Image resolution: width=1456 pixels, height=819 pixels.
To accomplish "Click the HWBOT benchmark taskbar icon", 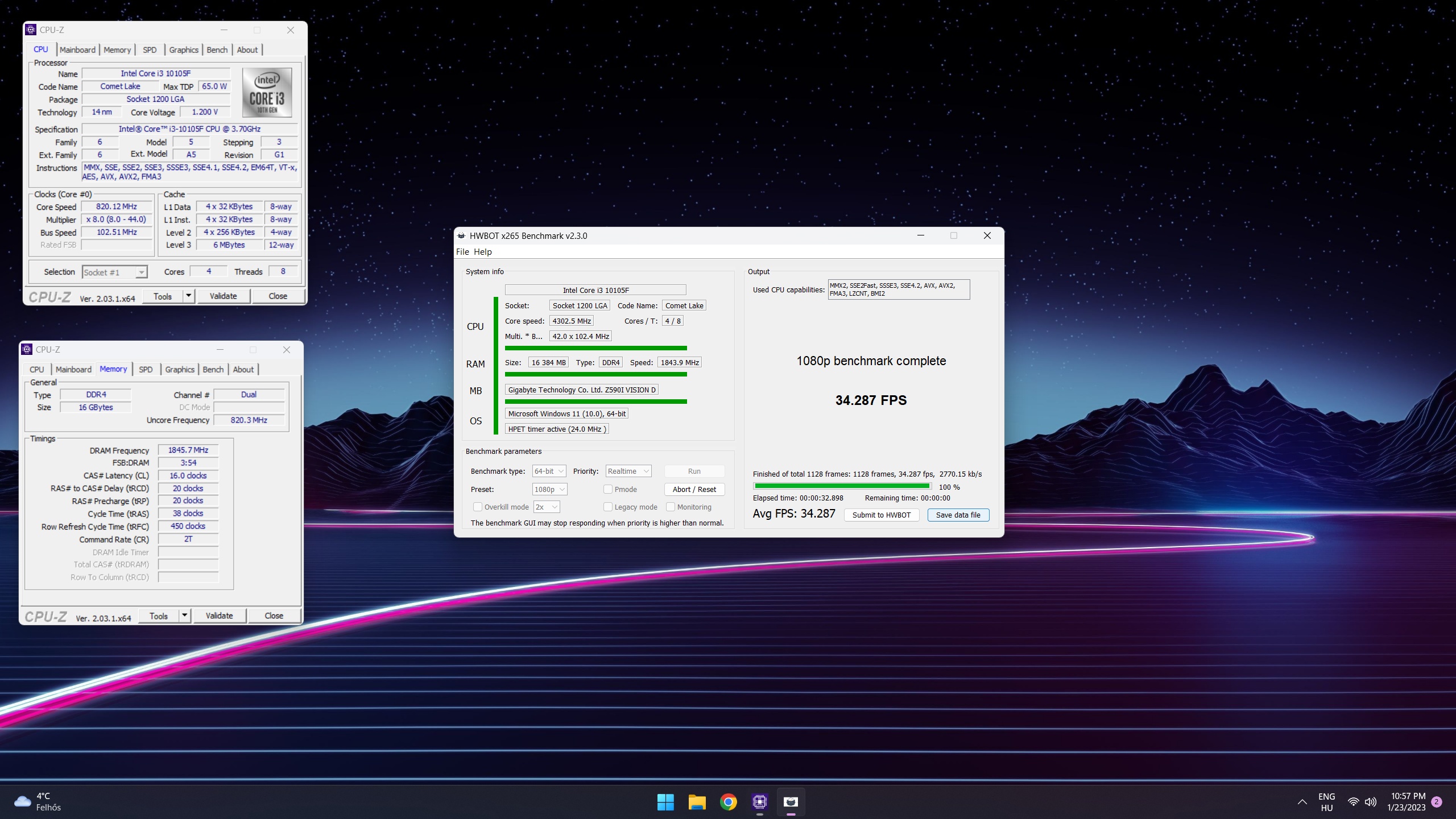I will [791, 802].
